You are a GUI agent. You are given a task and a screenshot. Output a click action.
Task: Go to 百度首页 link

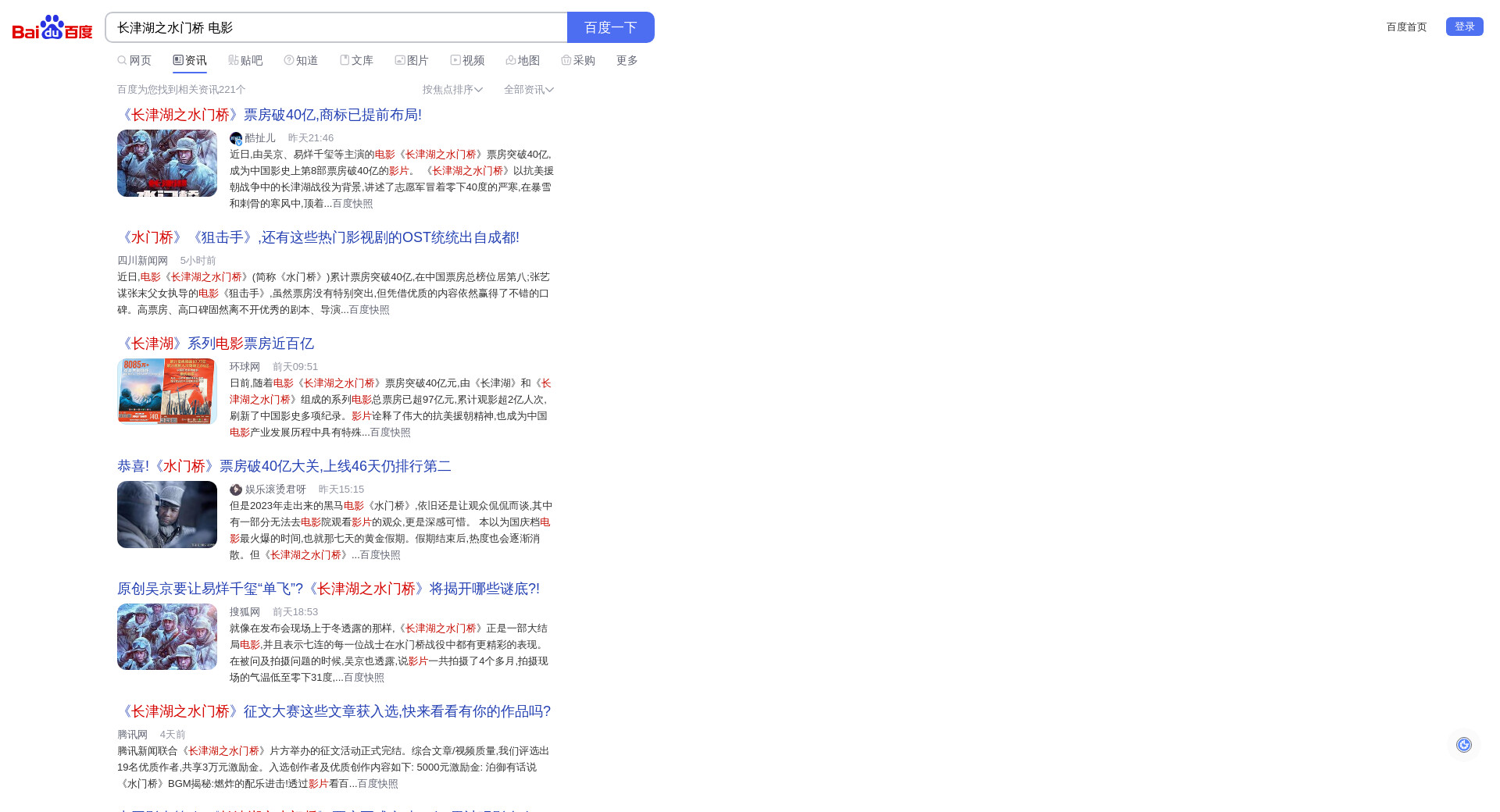pos(1406,27)
